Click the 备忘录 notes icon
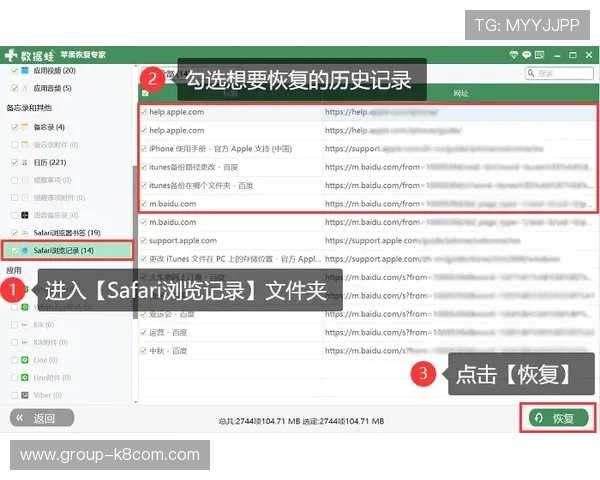Image resolution: width=600 pixels, height=480 pixels. pos(25,127)
